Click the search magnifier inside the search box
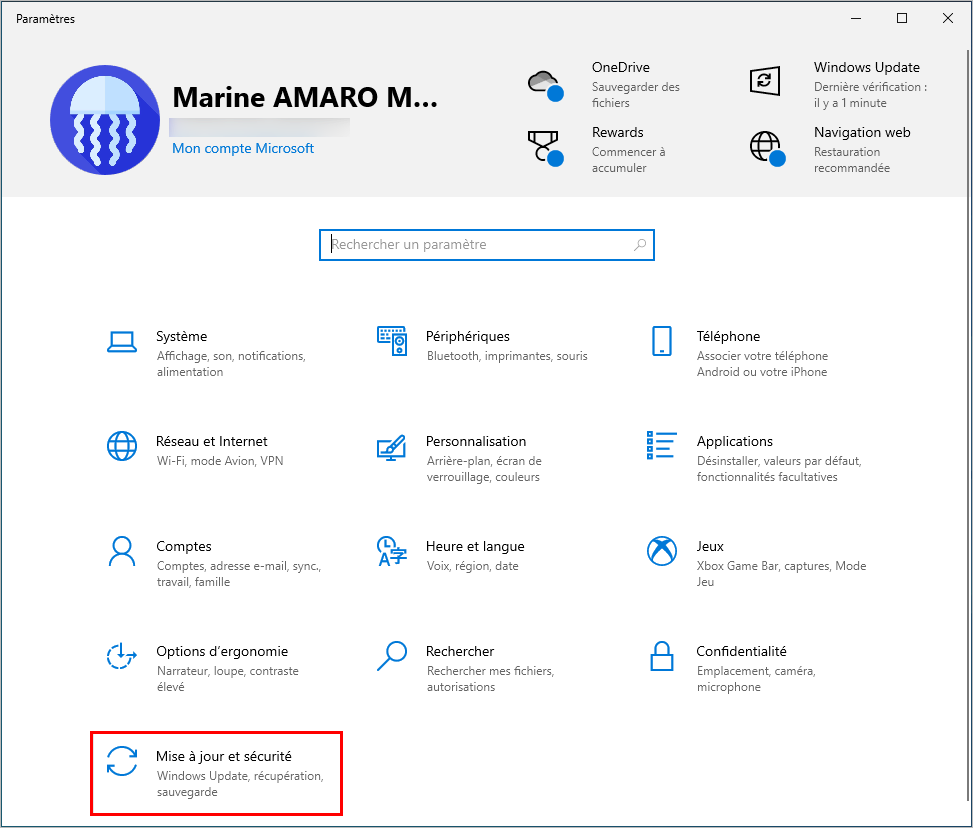973x828 pixels. pyautogui.click(x=640, y=245)
